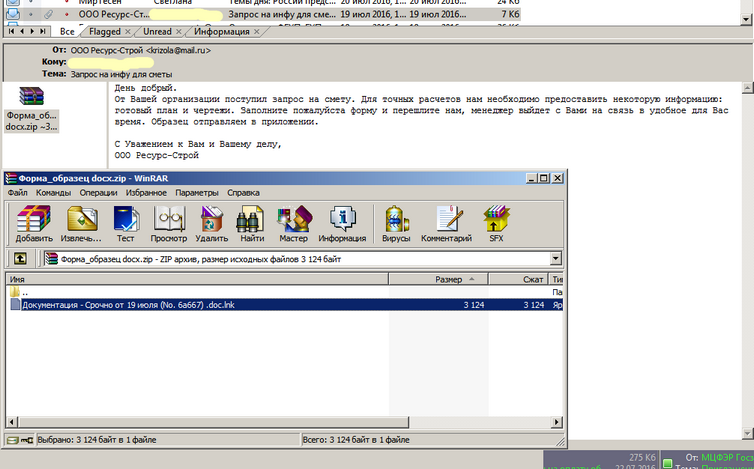Open the Параметры menu
This screenshot has width=754, height=469.
pos(197,192)
